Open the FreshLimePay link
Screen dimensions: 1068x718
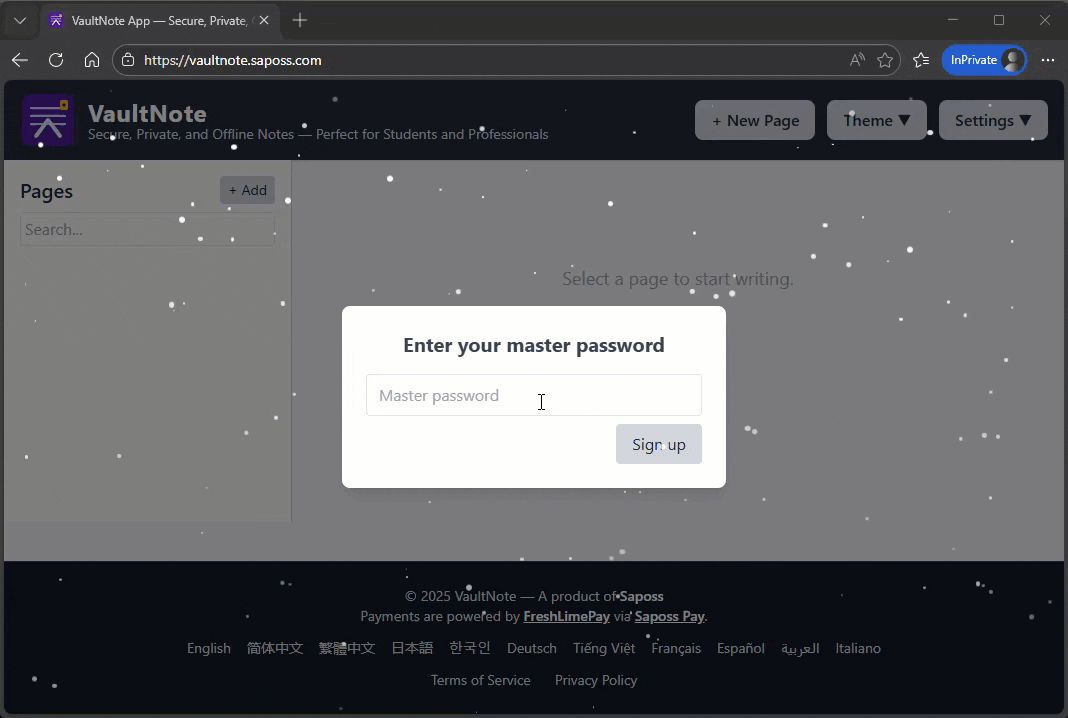[x=567, y=616]
